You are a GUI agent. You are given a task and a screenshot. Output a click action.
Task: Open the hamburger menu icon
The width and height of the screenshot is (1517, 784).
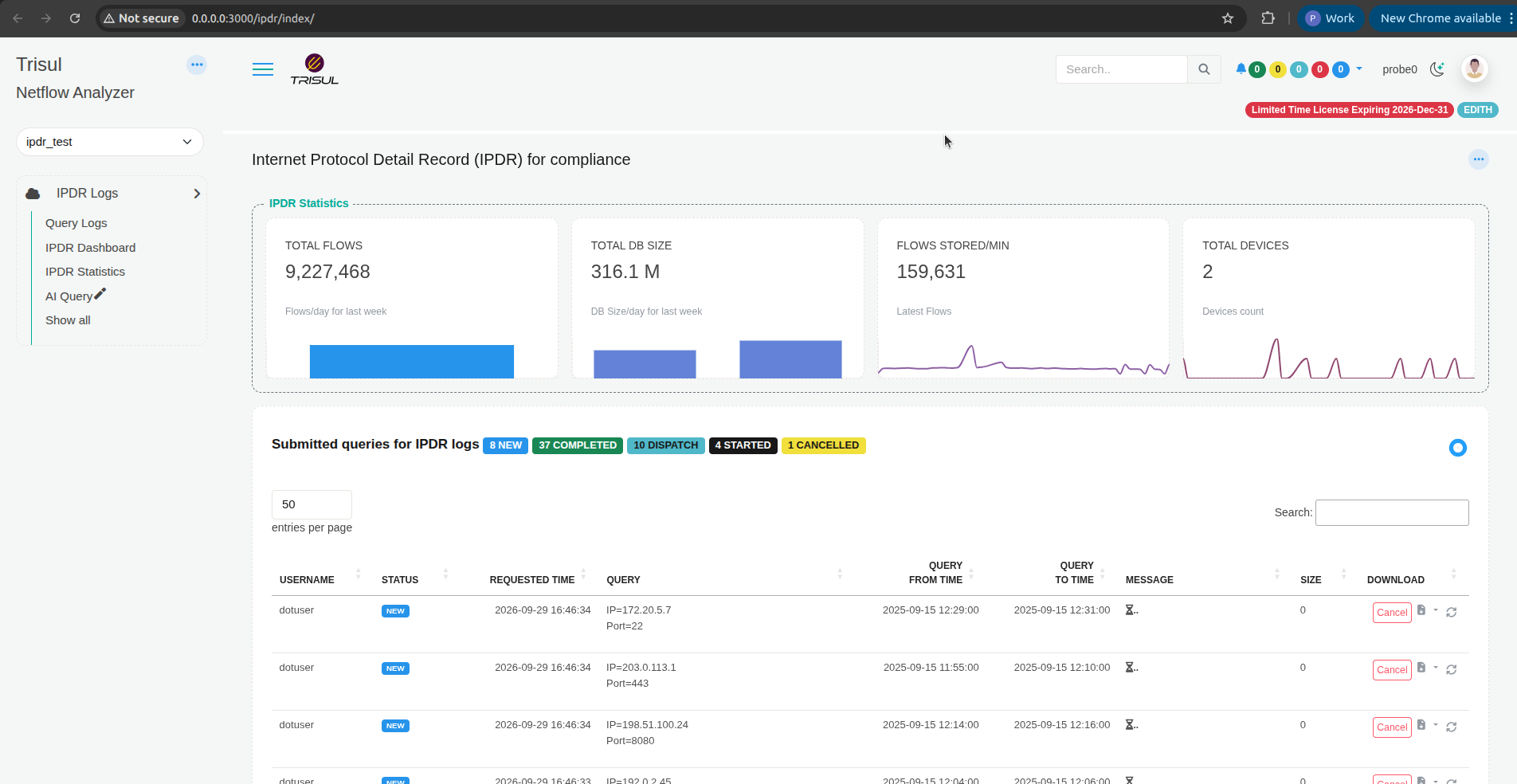263,69
